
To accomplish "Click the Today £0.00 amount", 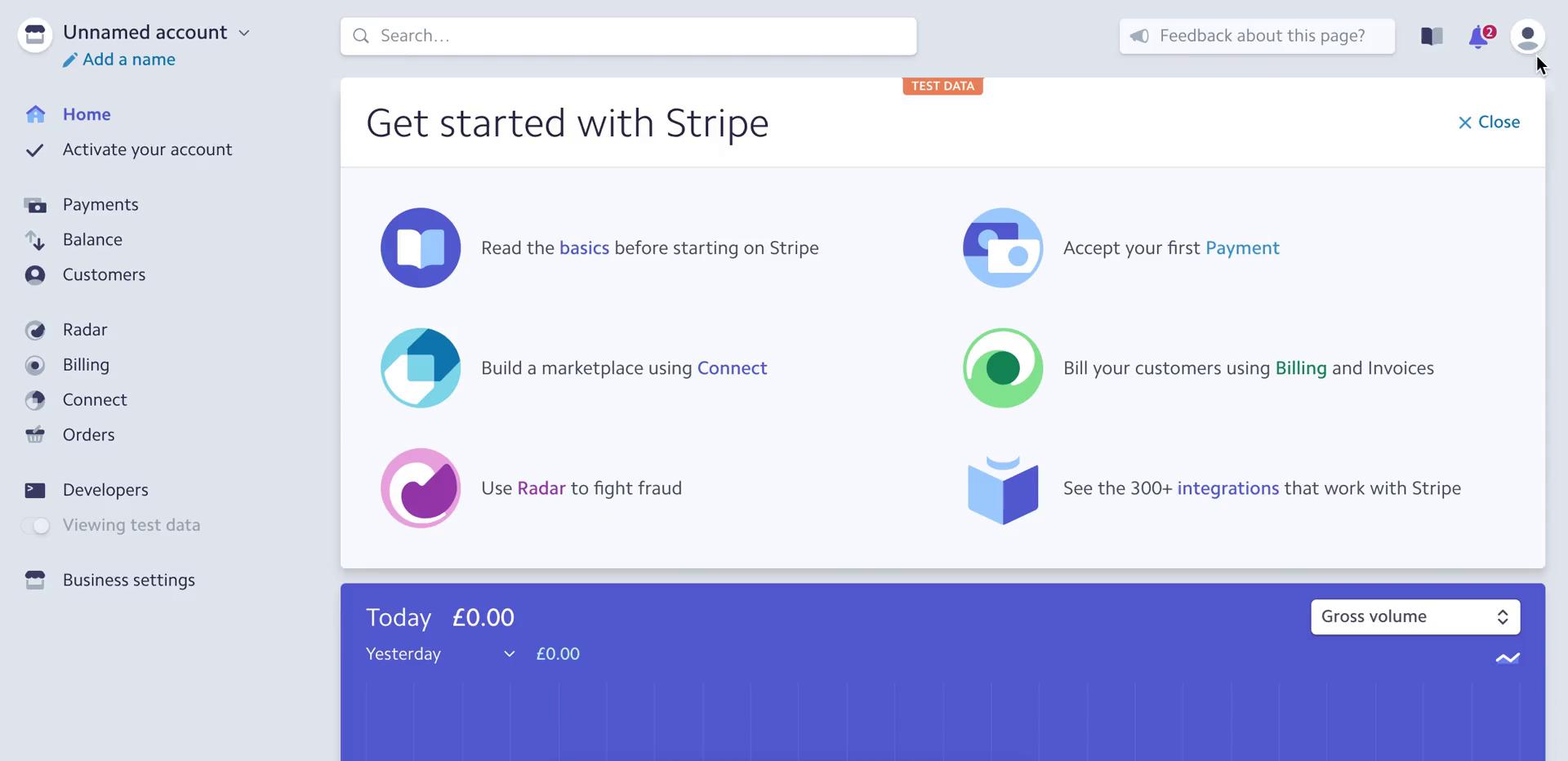I will click(x=483, y=617).
